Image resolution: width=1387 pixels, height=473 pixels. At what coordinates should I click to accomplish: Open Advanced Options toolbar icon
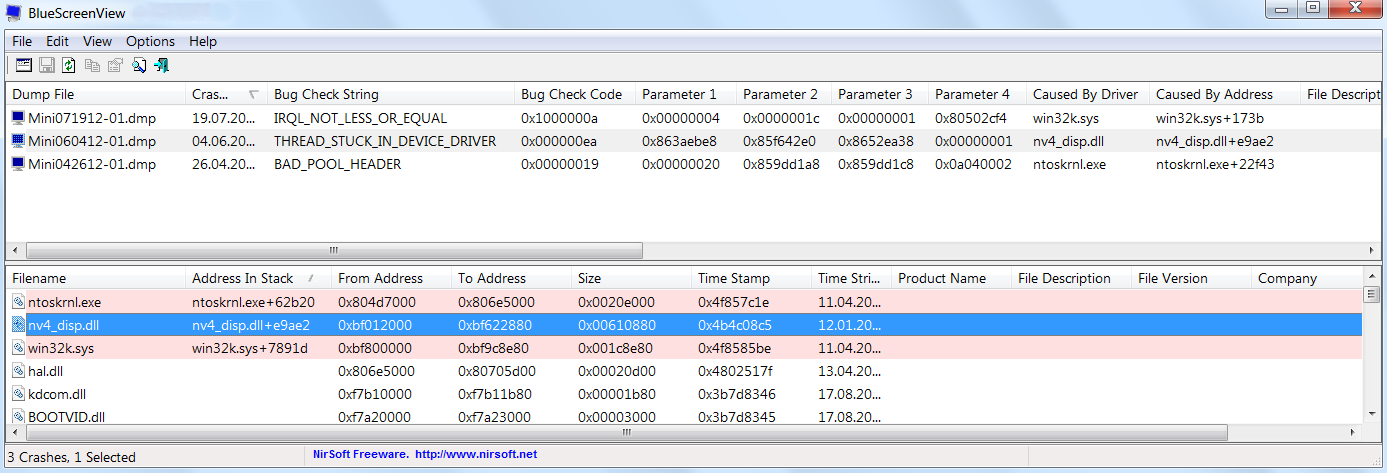click(x=24, y=66)
